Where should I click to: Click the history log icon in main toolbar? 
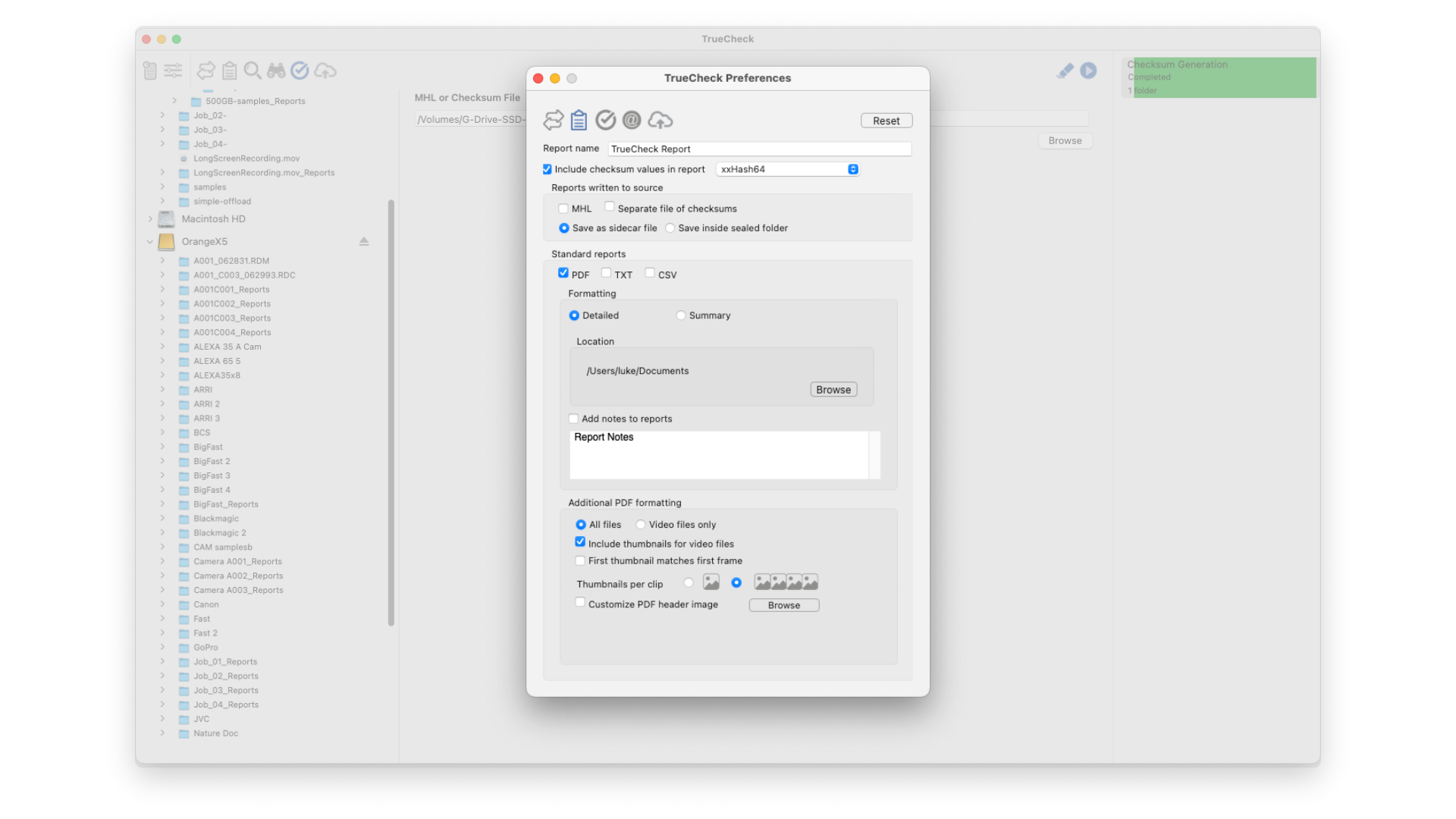pyautogui.click(x=150, y=71)
